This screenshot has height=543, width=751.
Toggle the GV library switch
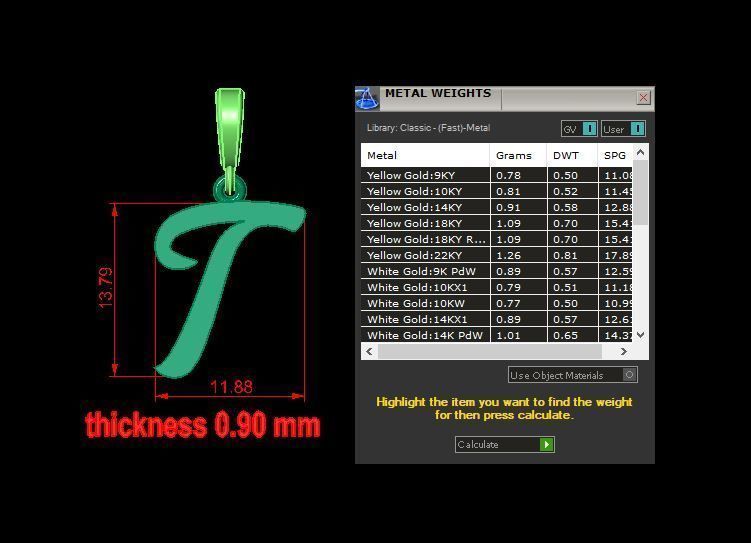(x=579, y=129)
